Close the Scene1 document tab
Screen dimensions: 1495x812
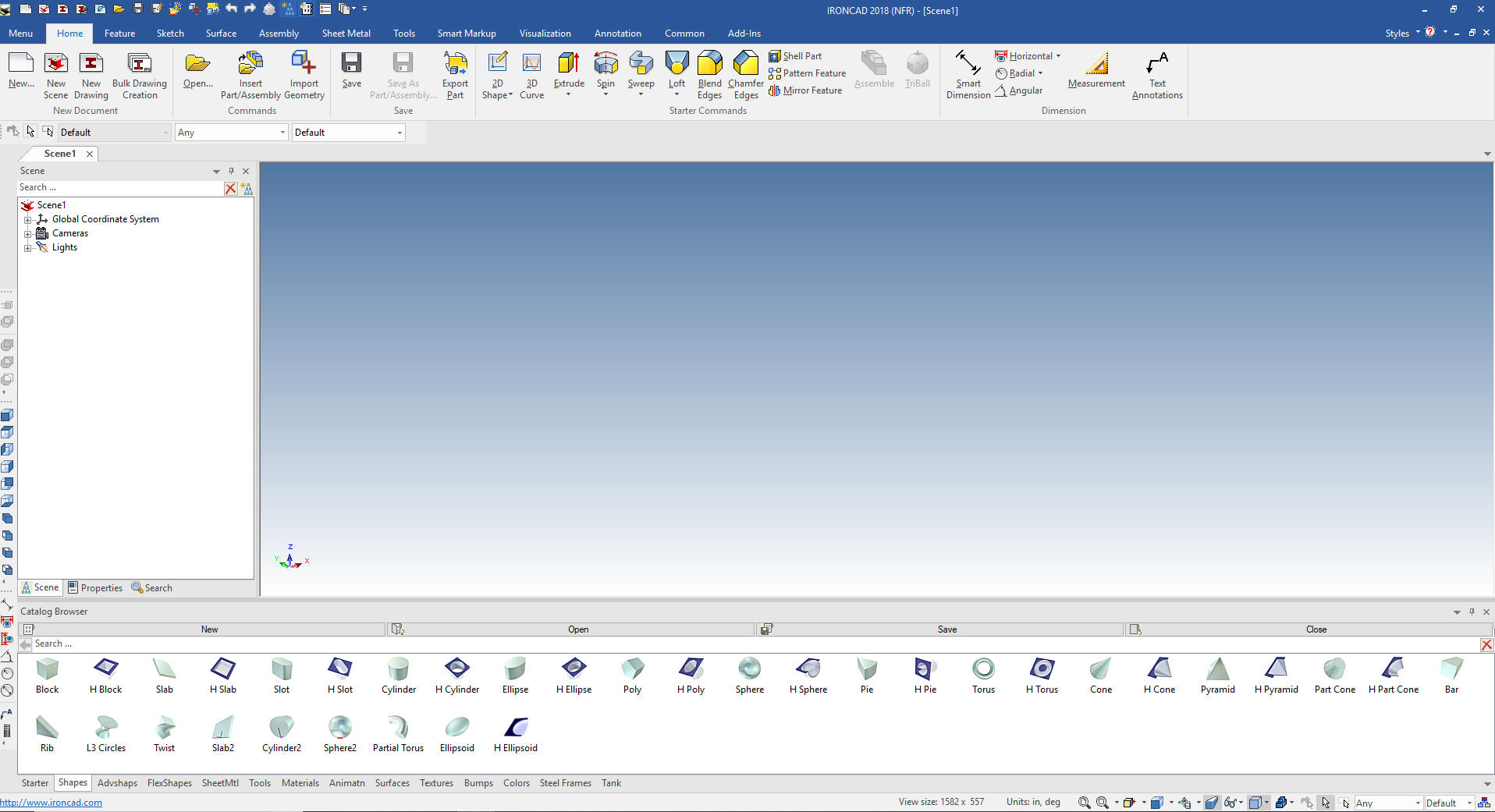coord(90,154)
